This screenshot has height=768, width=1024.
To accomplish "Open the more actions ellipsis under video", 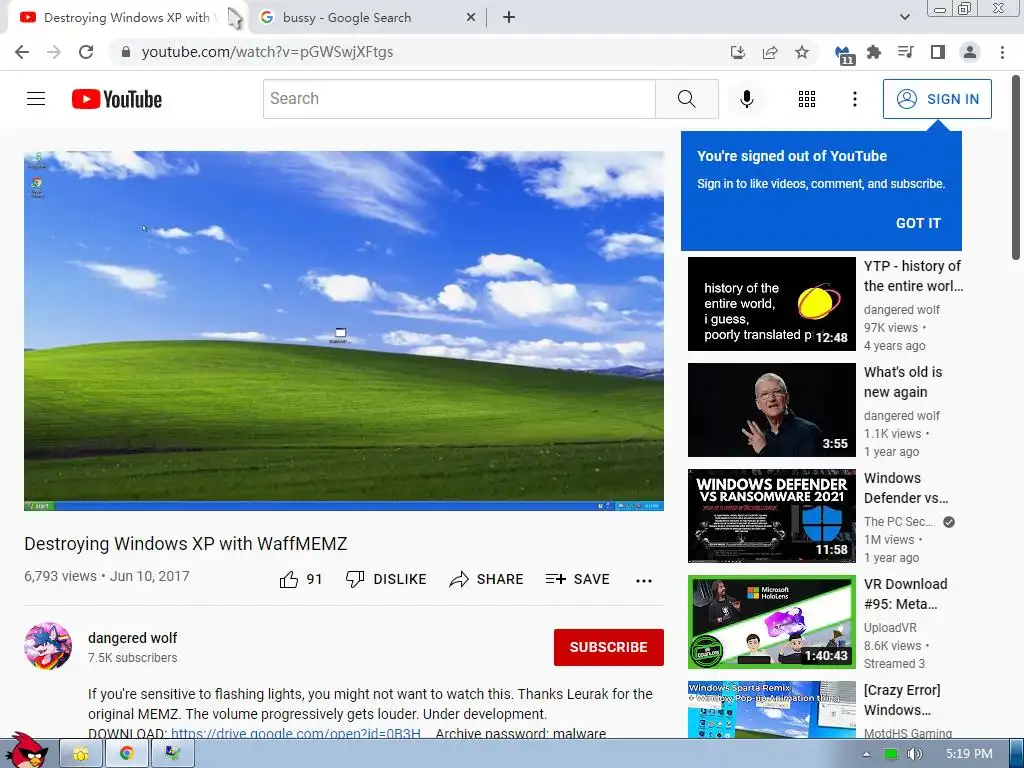I will click(644, 581).
